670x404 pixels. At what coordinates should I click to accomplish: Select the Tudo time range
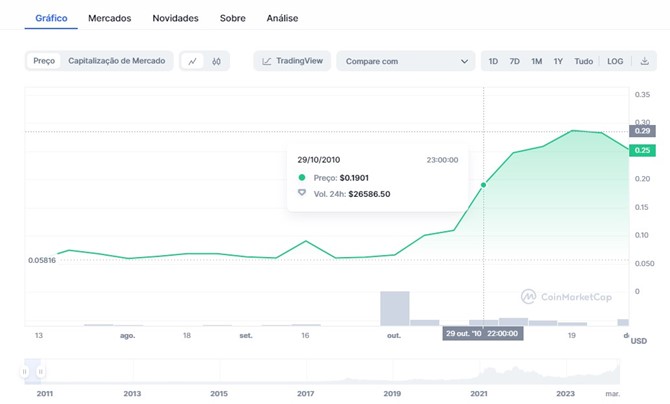pos(583,61)
